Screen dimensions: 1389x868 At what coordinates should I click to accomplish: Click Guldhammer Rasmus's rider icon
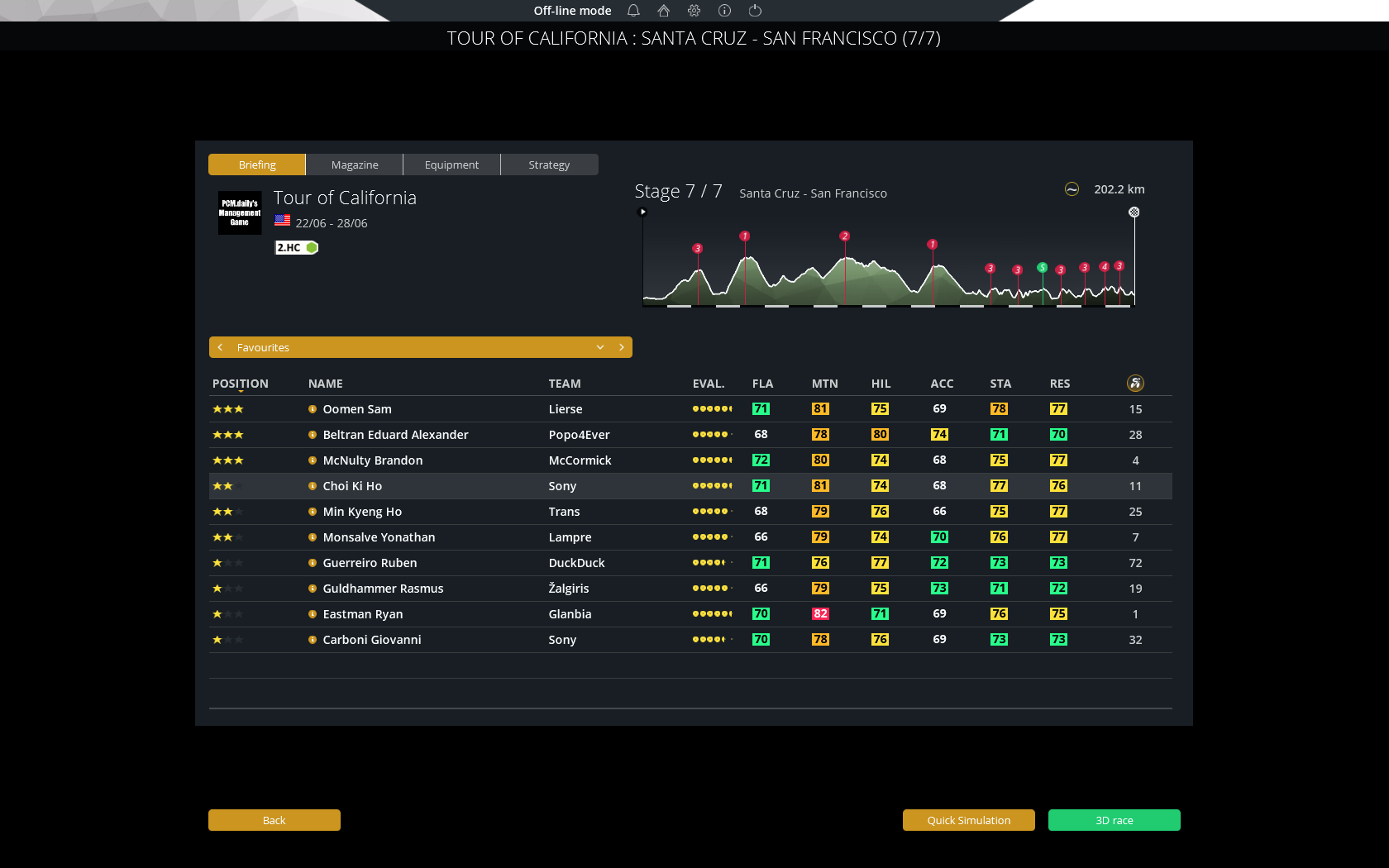click(x=313, y=589)
